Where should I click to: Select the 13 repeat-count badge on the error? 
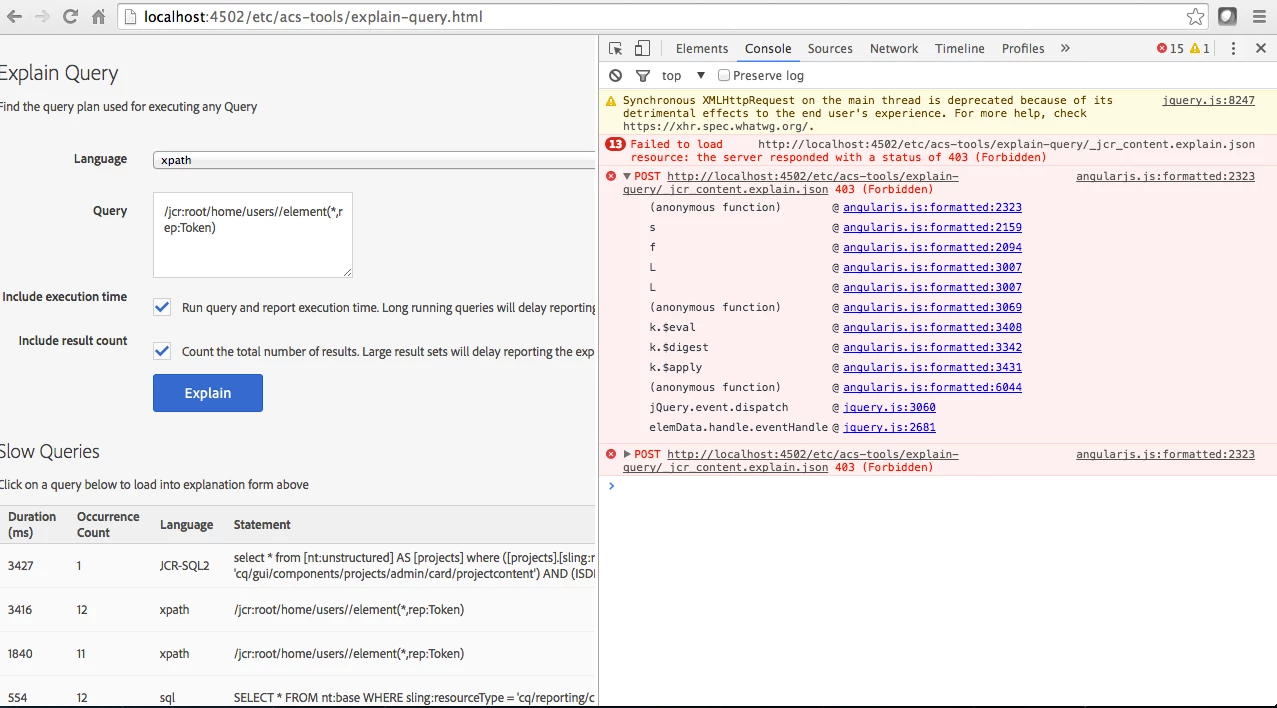click(x=616, y=144)
